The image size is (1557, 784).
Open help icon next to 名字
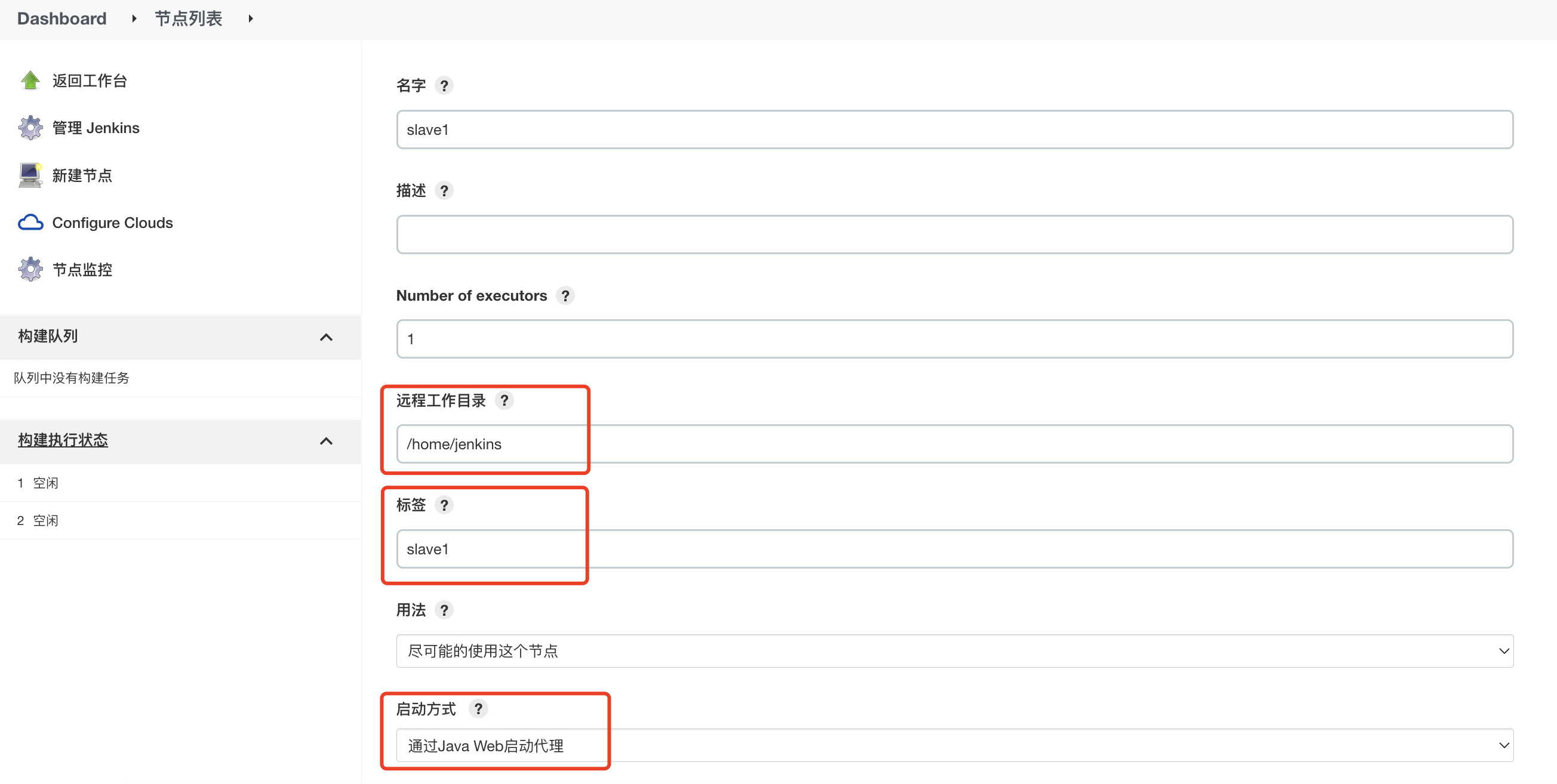(x=444, y=86)
